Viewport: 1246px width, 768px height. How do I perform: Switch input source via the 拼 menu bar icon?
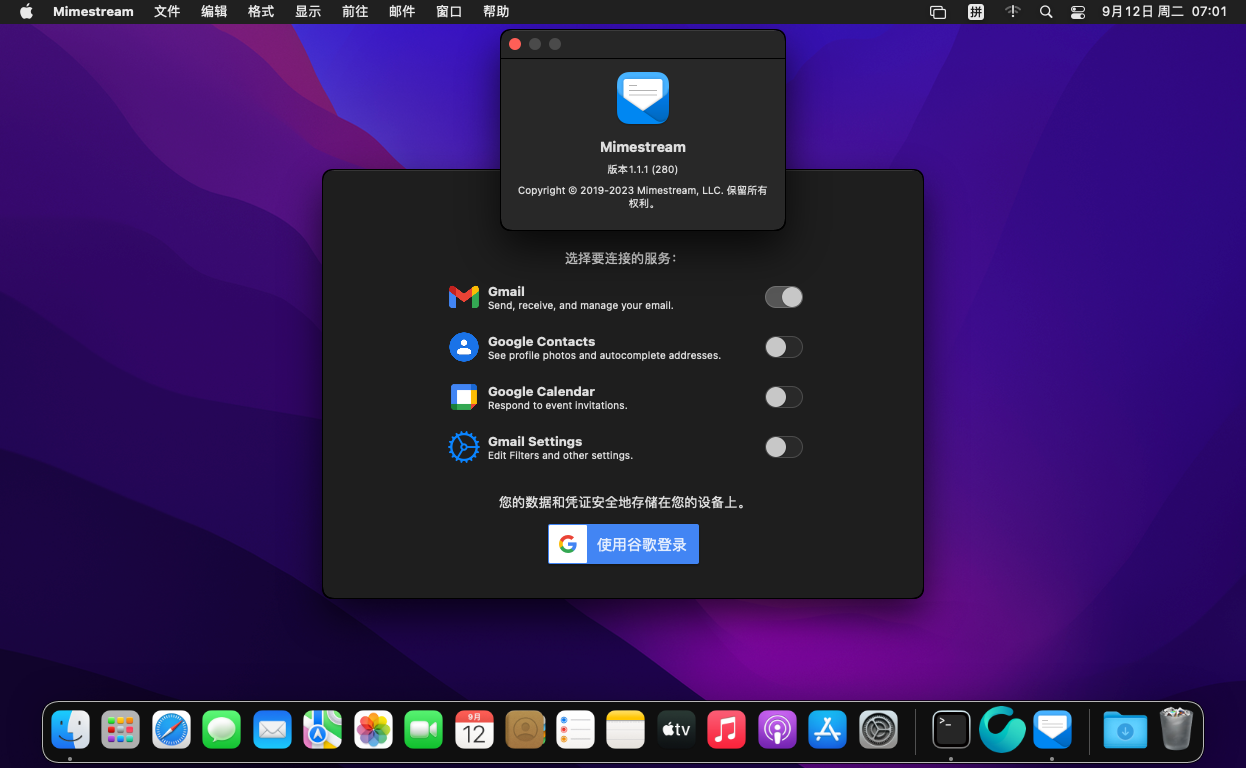(x=976, y=11)
